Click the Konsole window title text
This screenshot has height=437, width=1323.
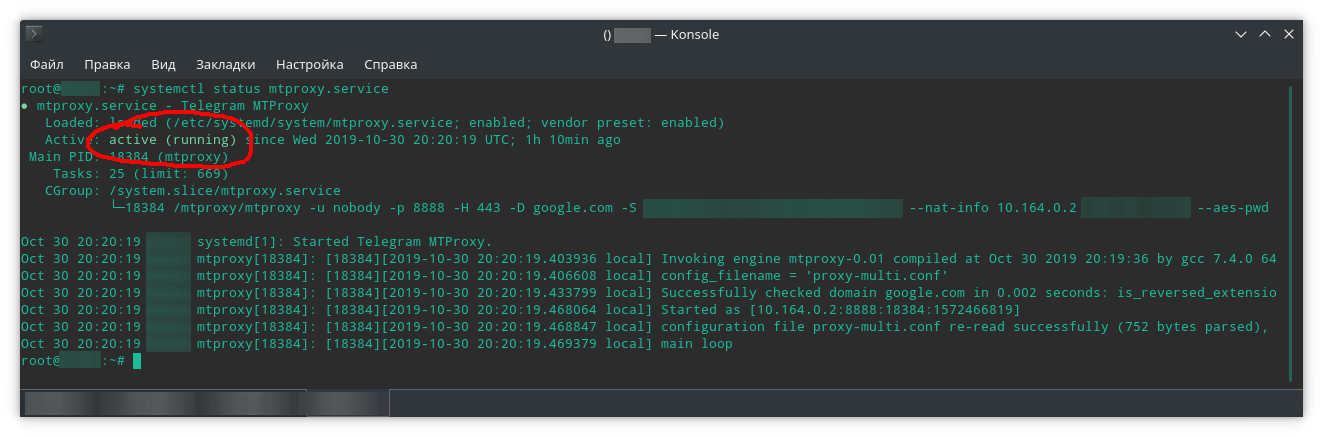[661, 34]
